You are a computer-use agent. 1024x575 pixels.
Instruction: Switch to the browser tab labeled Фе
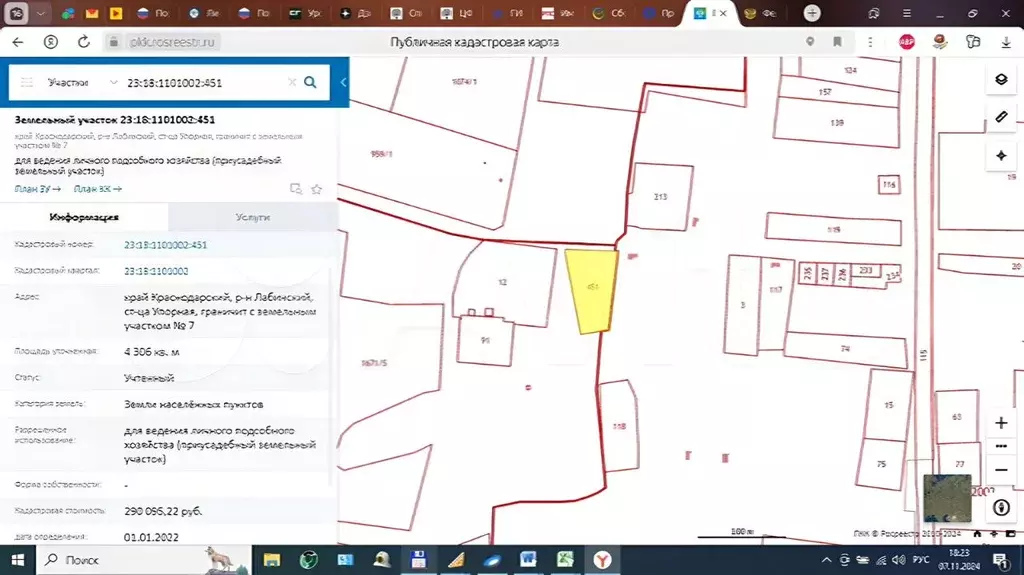click(761, 13)
